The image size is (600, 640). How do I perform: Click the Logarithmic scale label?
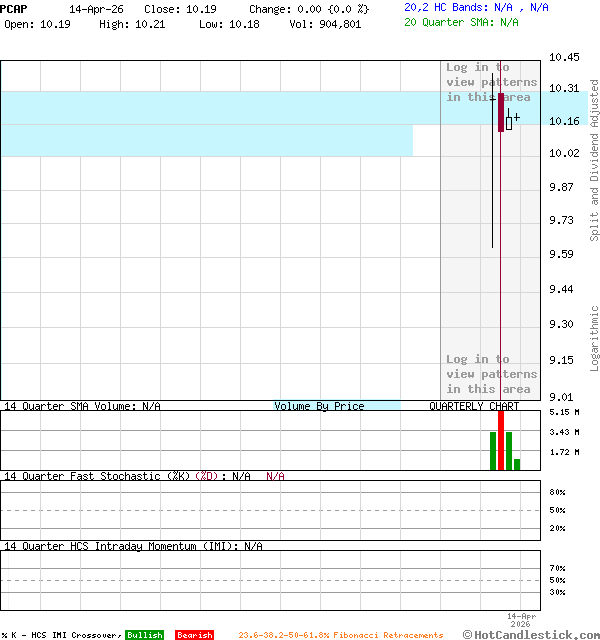594,338
